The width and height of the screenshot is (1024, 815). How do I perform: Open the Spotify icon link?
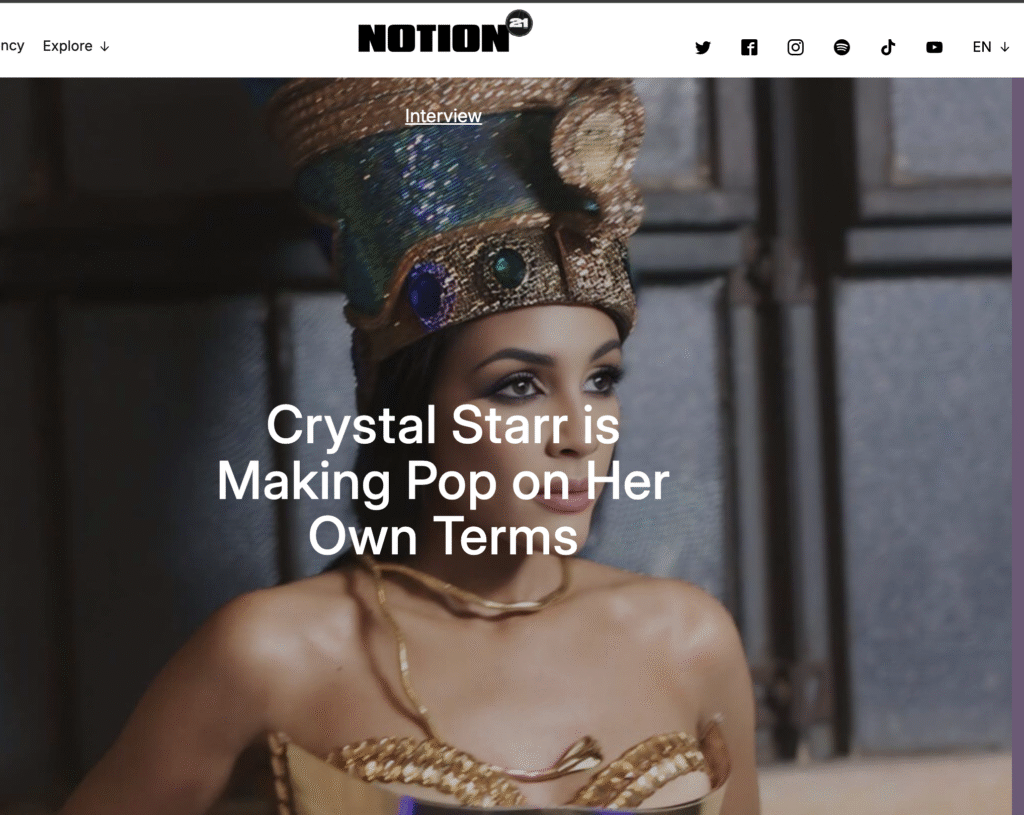(x=842, y=47)
